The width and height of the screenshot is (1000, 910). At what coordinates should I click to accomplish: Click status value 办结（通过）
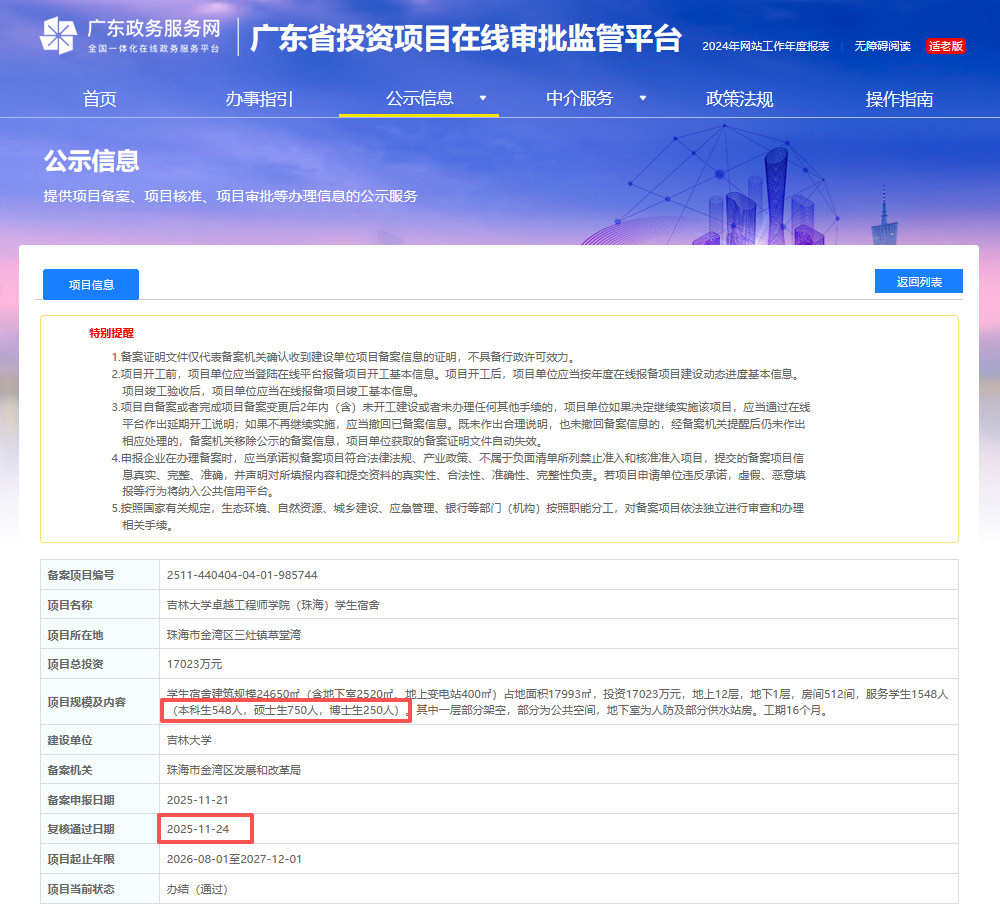coord(197,889)
